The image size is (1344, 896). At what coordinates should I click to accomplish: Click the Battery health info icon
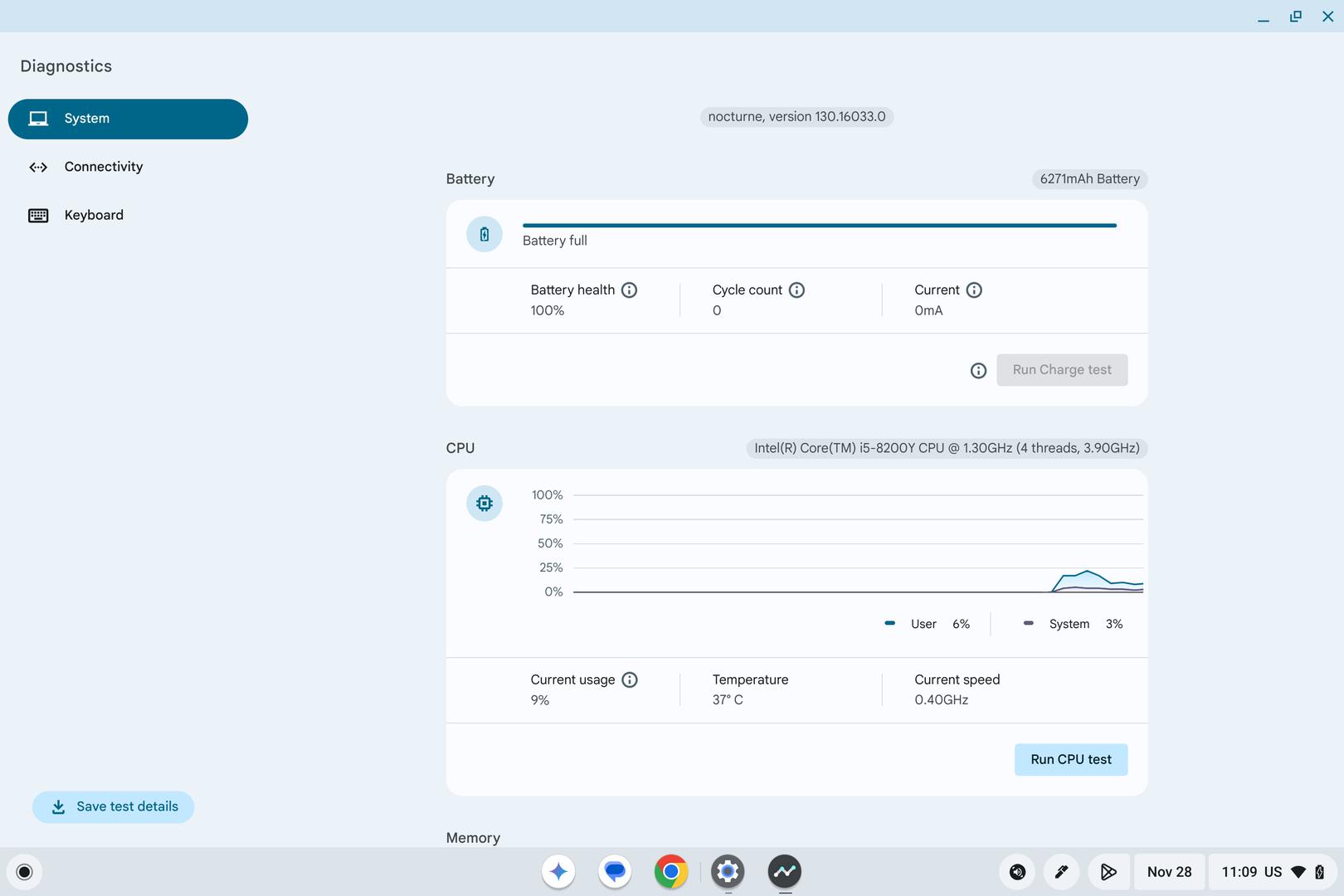pos(629,290)
